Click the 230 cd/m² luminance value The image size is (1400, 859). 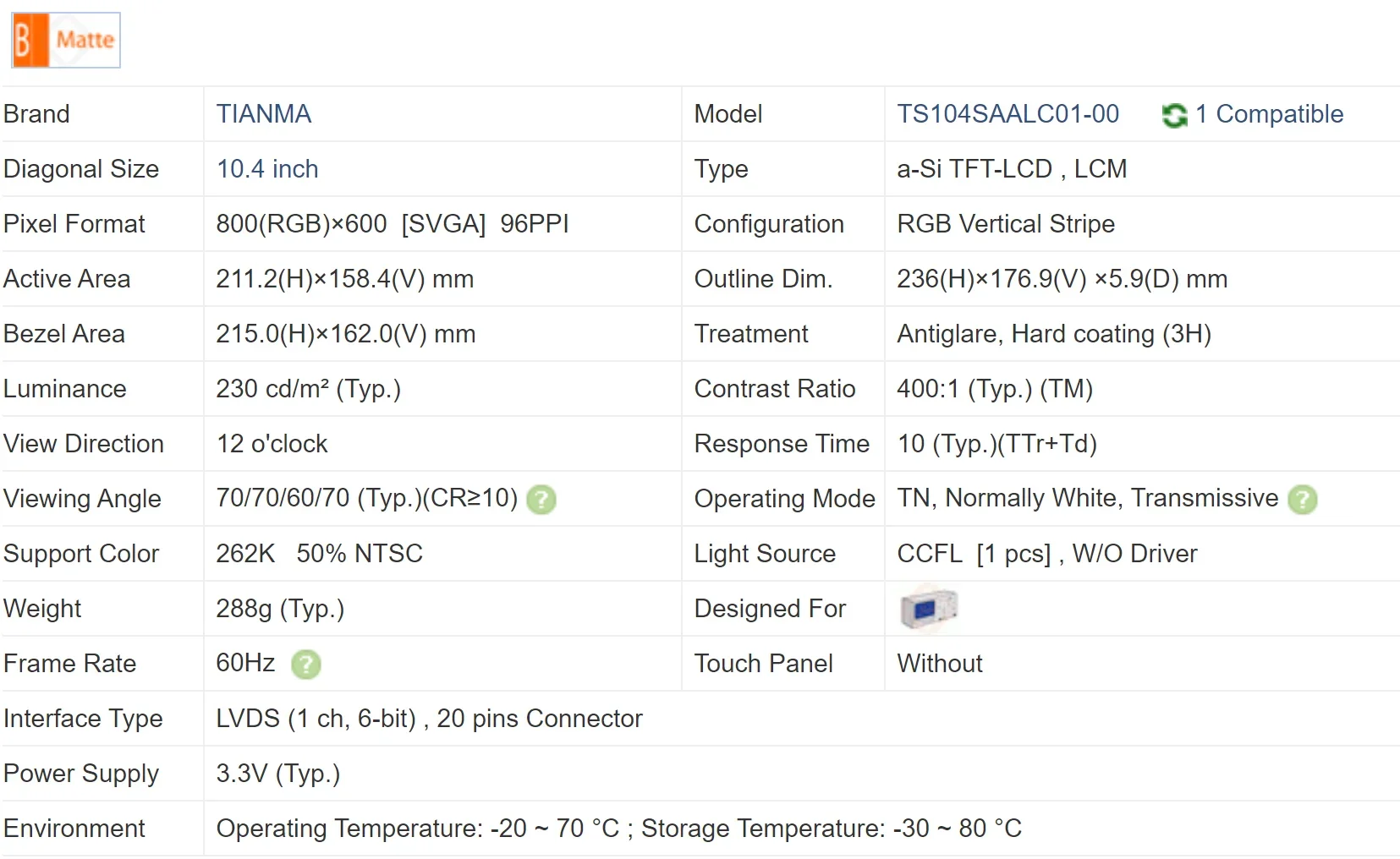tap(308, 389)
